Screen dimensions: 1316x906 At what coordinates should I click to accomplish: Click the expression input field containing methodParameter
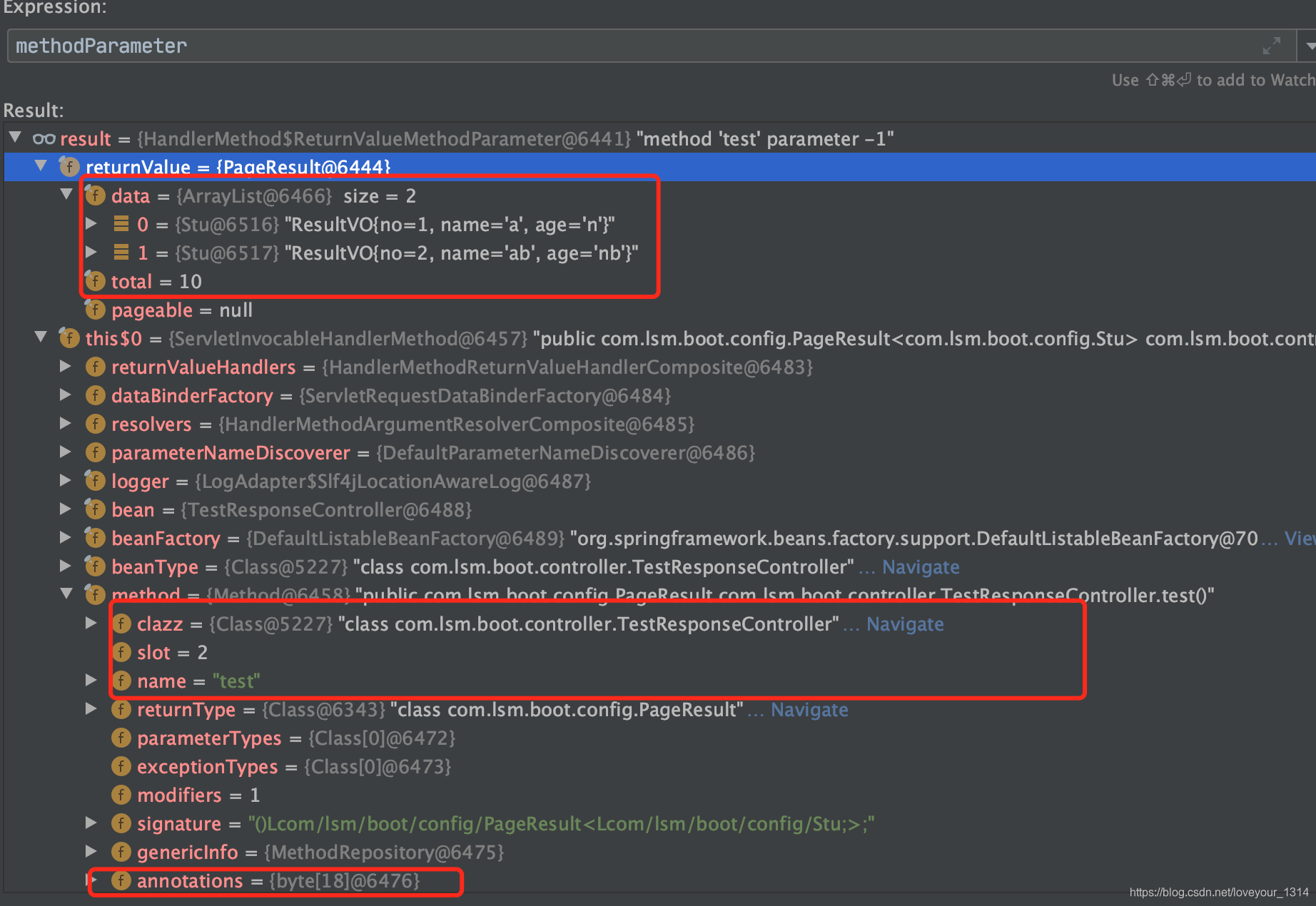click(652, 46)
